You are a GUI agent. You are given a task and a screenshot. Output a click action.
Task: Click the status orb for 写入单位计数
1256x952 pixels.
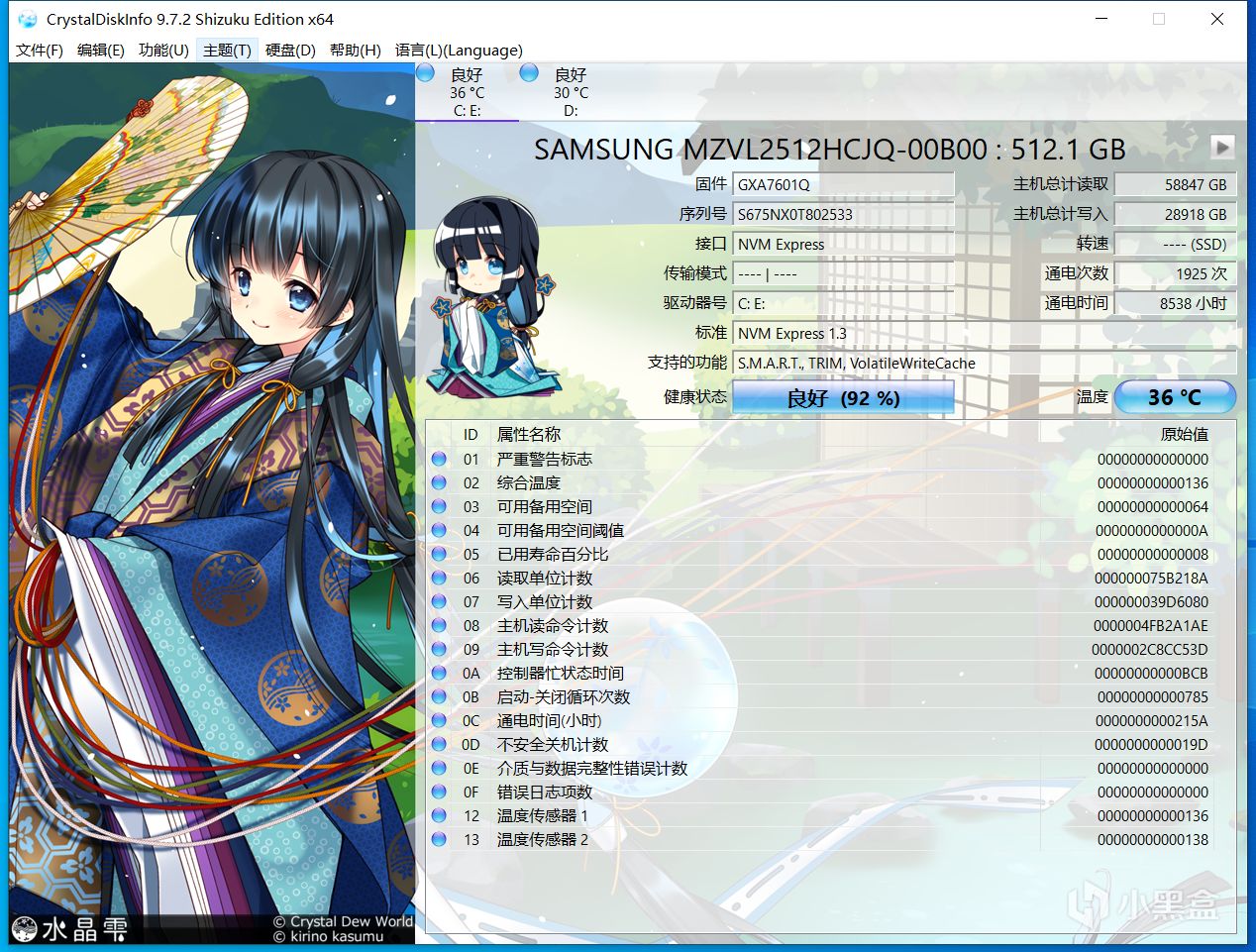coord(439,601)
